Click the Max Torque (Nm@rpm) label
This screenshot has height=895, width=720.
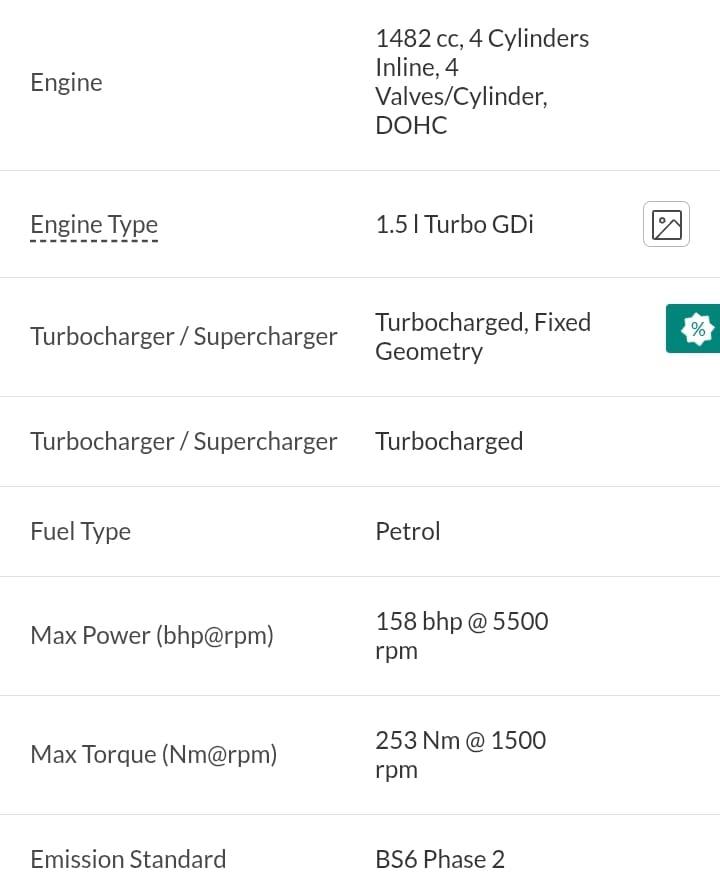click(x=154, y=755)
